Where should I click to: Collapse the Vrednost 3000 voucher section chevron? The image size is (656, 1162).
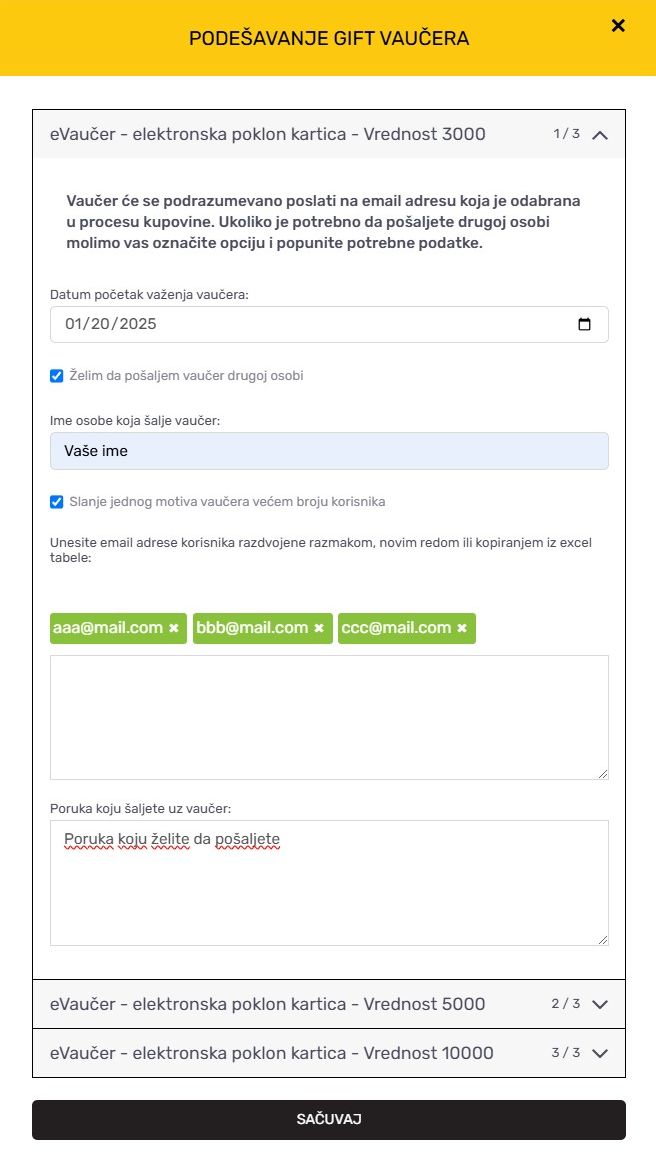[600, 135]
